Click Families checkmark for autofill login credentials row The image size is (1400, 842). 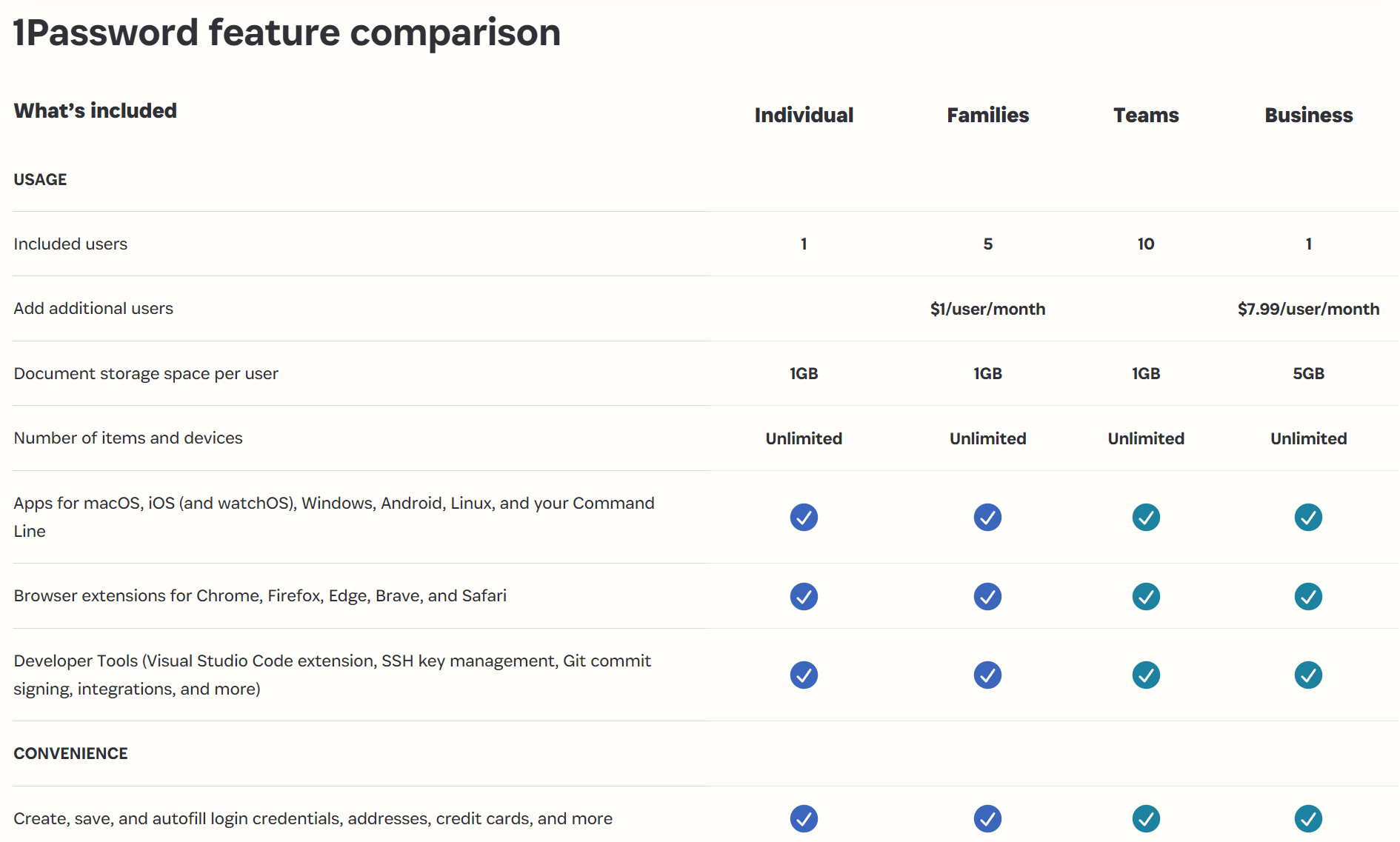pos(987,818)
